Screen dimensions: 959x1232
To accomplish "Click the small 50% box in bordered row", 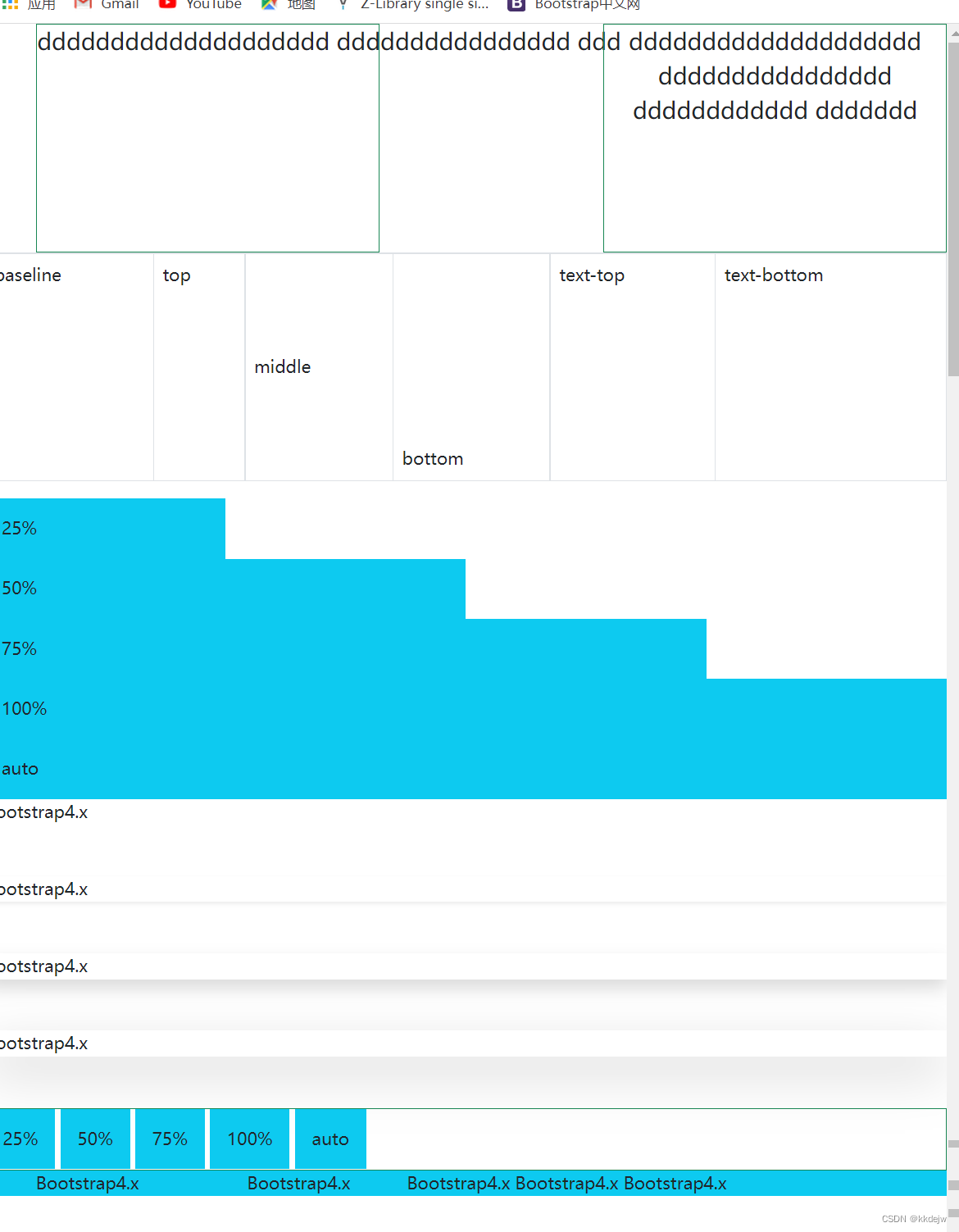I will [x=95, y=1139].
